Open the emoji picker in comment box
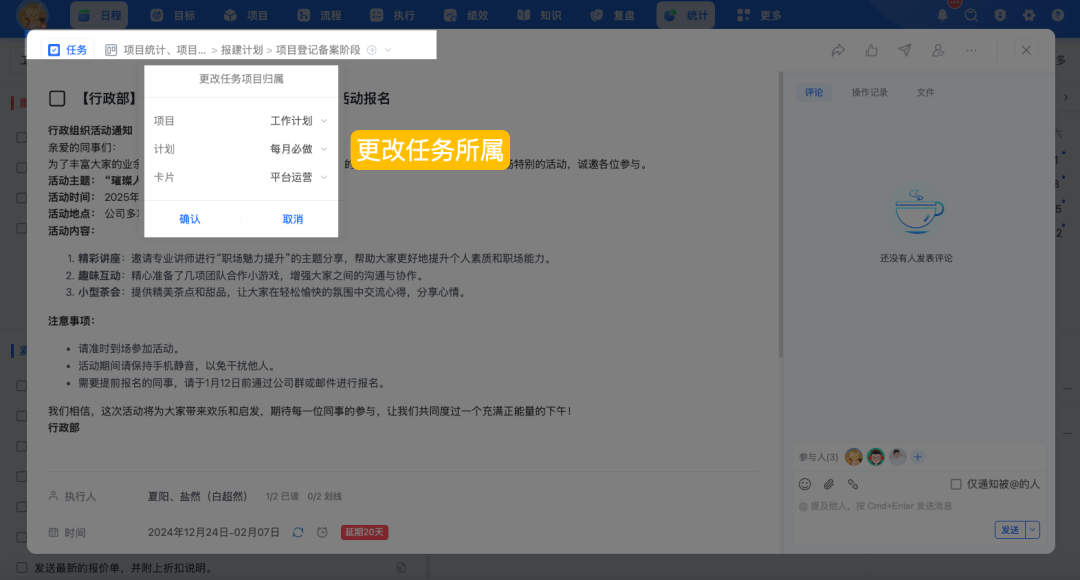Viewport: 1080px width, 580px height. 804,483
